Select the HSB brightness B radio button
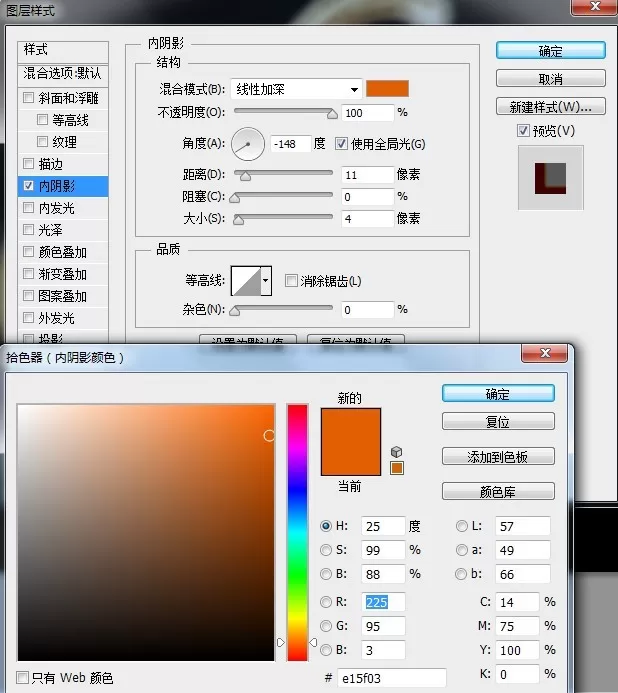 pyautogui.click(x=326, y=574)
